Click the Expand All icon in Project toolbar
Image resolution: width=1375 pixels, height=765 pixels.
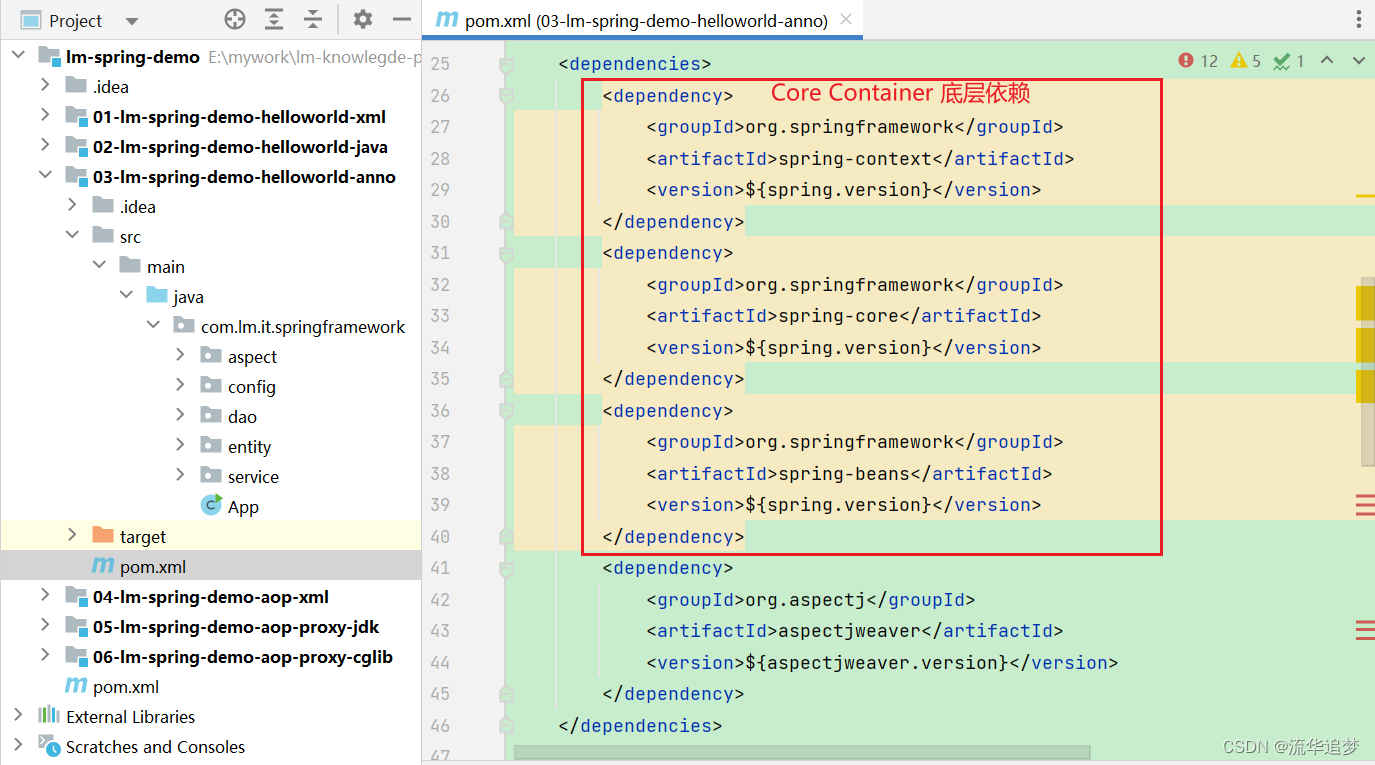click(274, 19)
